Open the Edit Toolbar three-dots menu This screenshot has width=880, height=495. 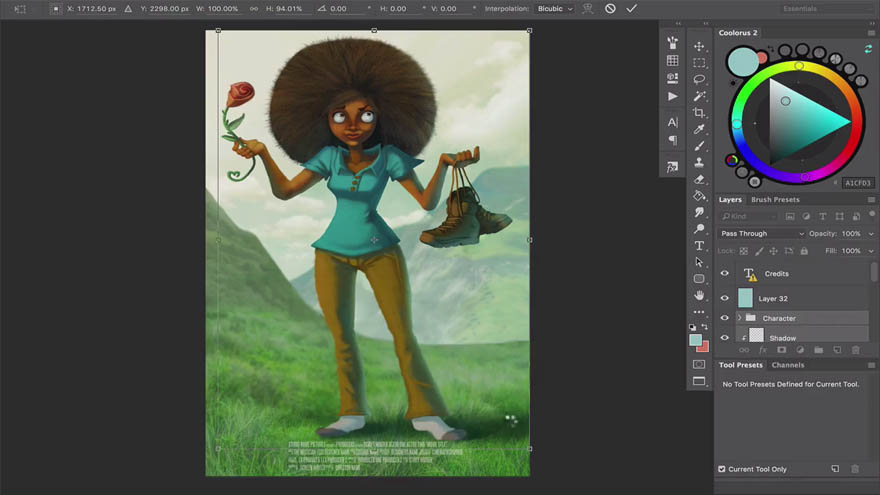point(699,311)
